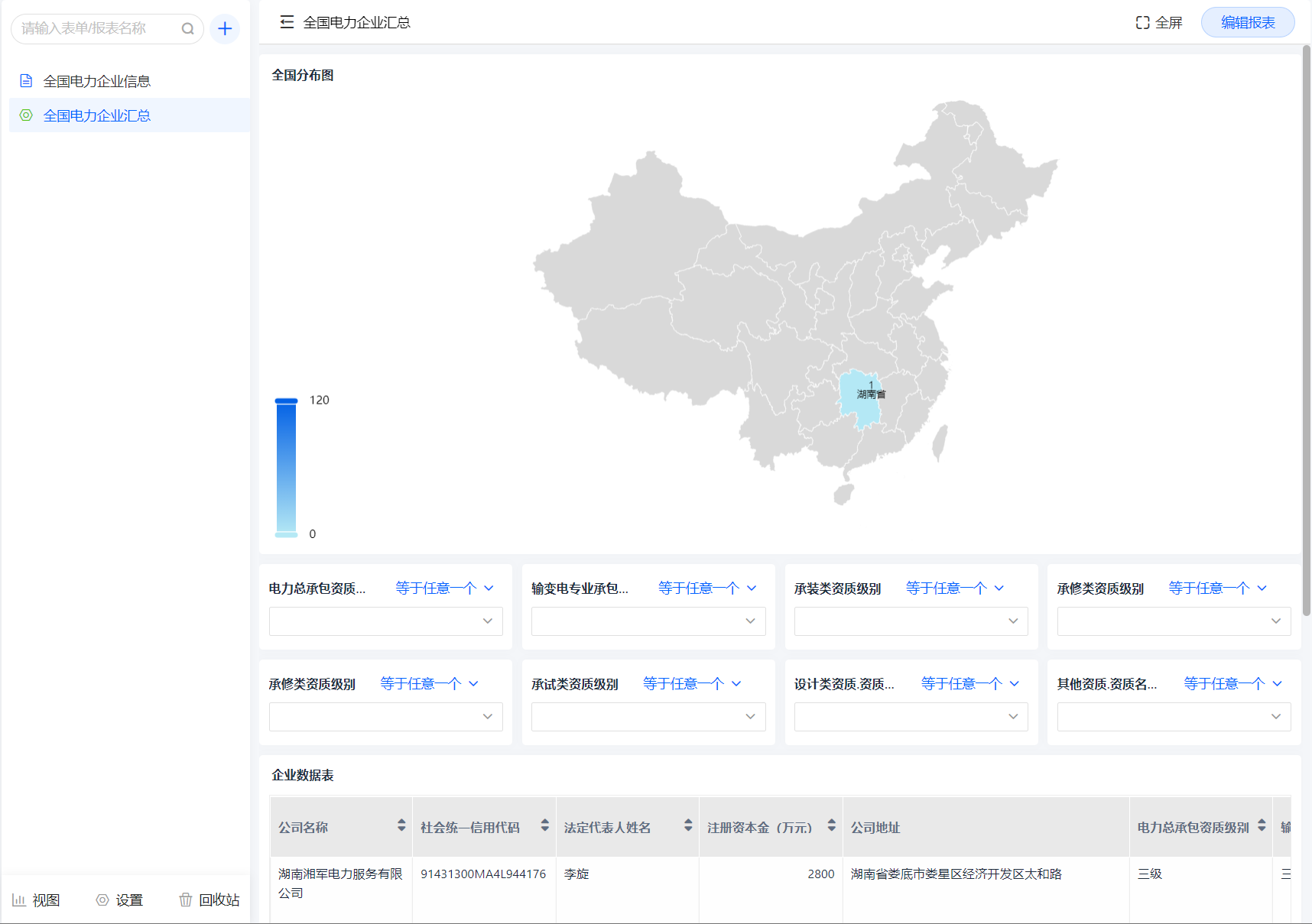Open 承装类资质级别 condition operator dropdown
This screenshot has width=1312, height=924.
(x=954, y=588)
